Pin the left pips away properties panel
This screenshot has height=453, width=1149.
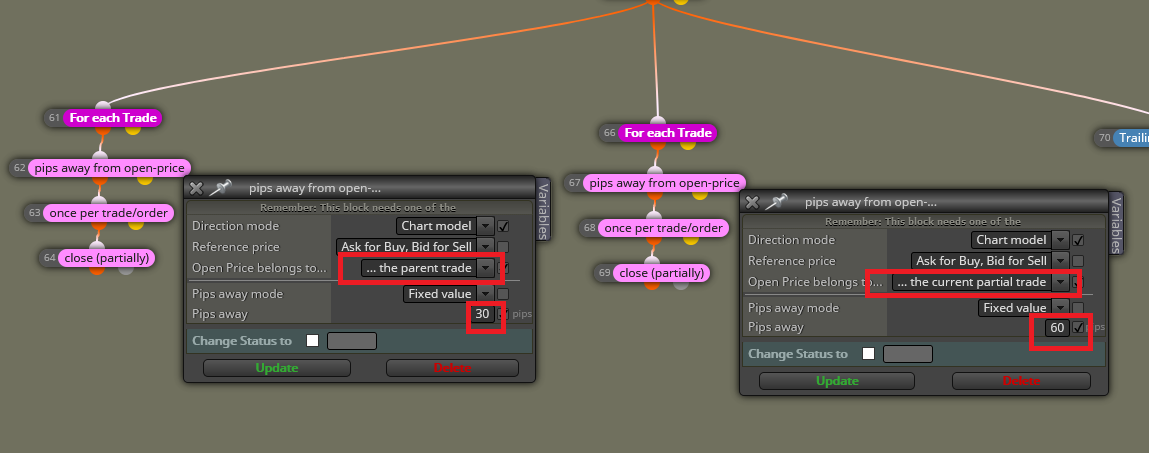pos(220,188)
